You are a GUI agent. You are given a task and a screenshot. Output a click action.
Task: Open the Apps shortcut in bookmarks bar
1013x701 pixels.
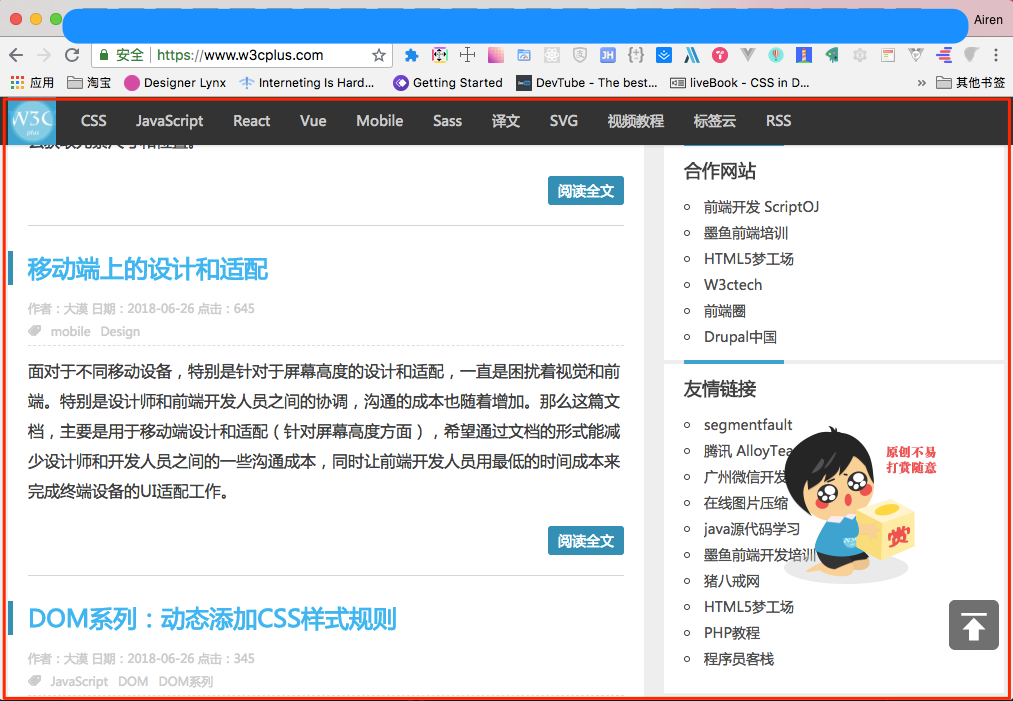point(32,83)
